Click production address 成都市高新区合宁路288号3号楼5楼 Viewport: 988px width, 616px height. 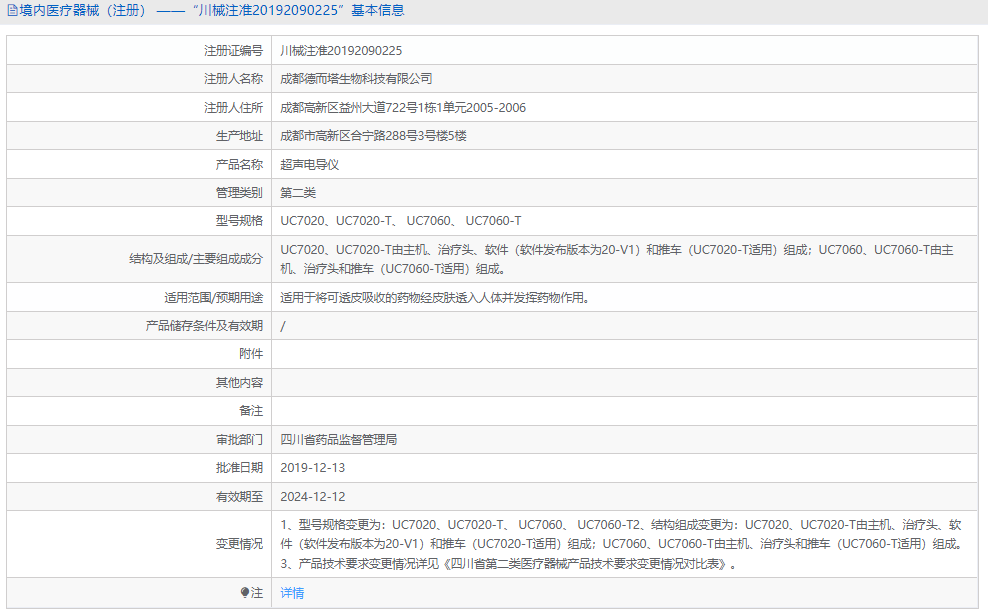(x=373, y=135)
